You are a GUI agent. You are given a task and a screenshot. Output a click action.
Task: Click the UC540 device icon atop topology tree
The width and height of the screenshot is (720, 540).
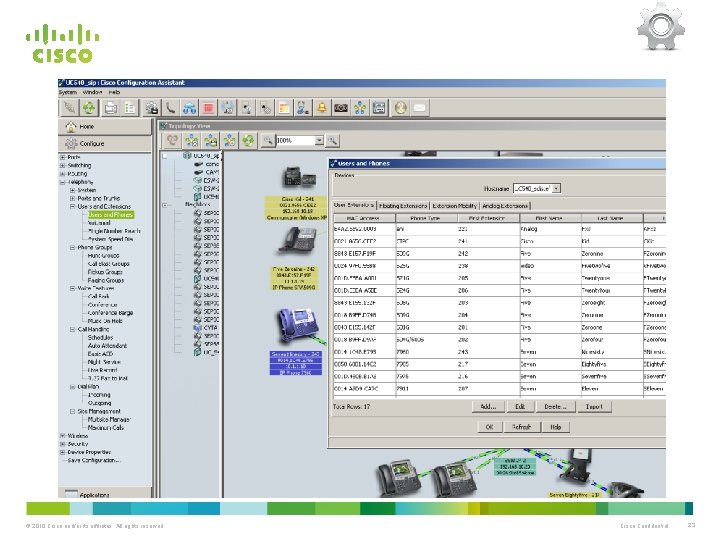(x=187, y=156)
